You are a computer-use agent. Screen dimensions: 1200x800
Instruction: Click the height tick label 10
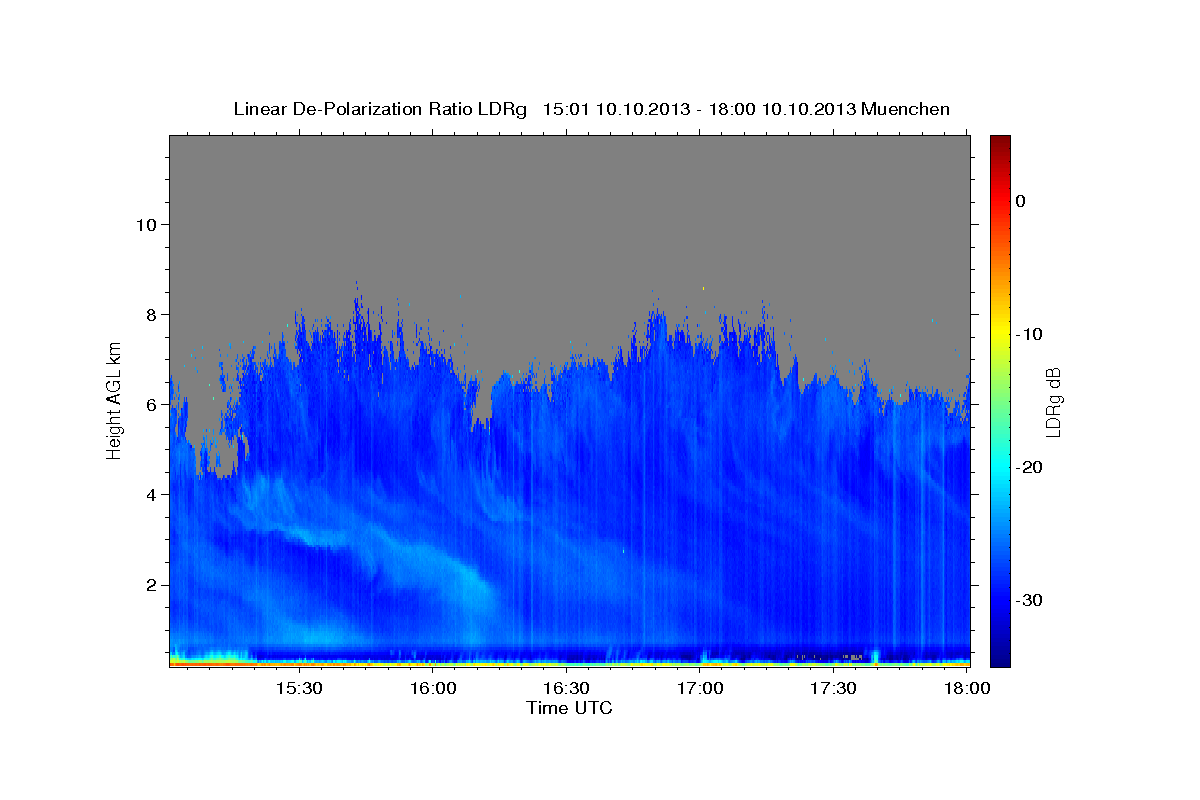point(145,224)
